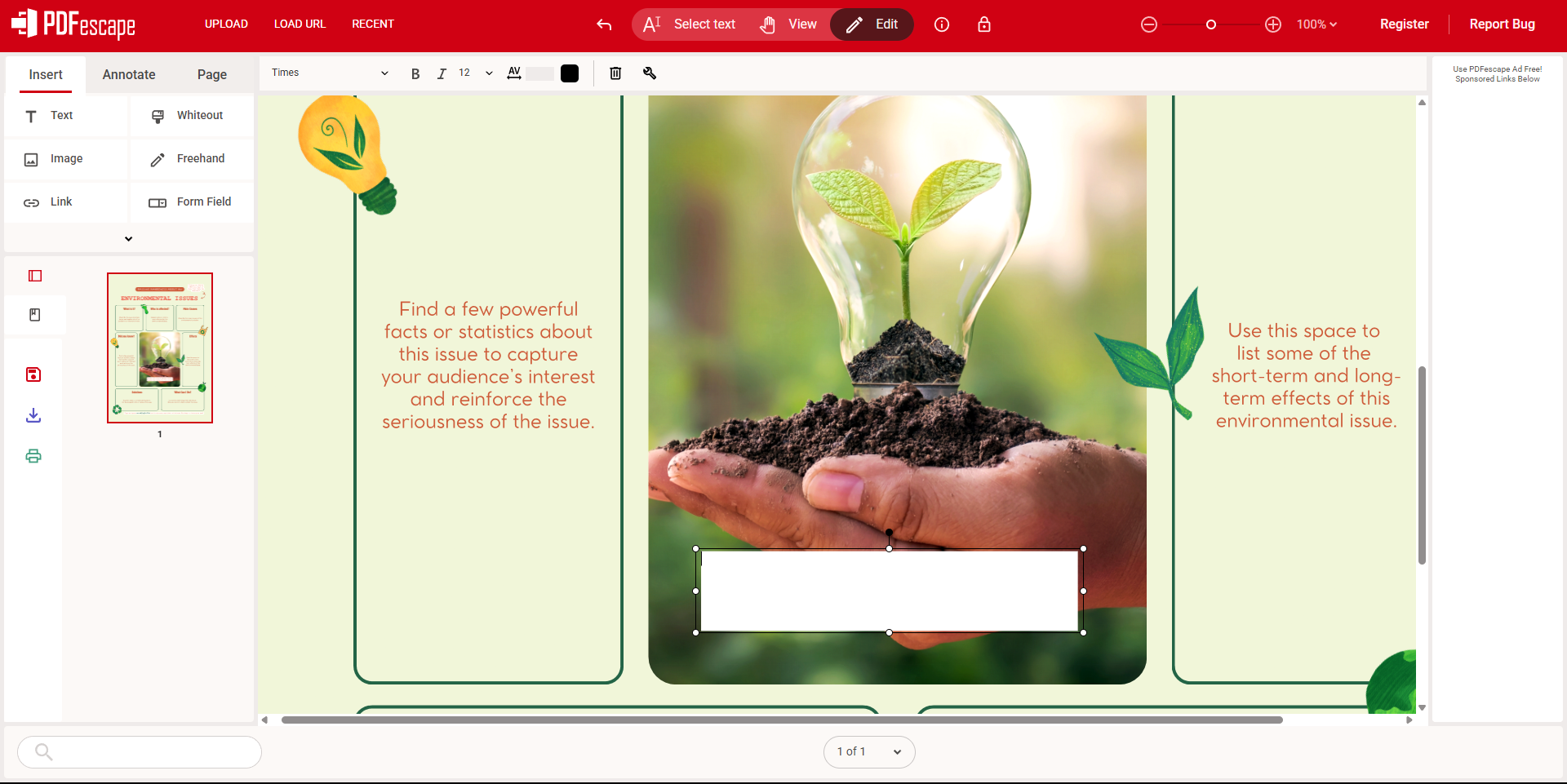Select the Insert tab
Viewport: 1567px width, 784px height.
tap(46, 75)
